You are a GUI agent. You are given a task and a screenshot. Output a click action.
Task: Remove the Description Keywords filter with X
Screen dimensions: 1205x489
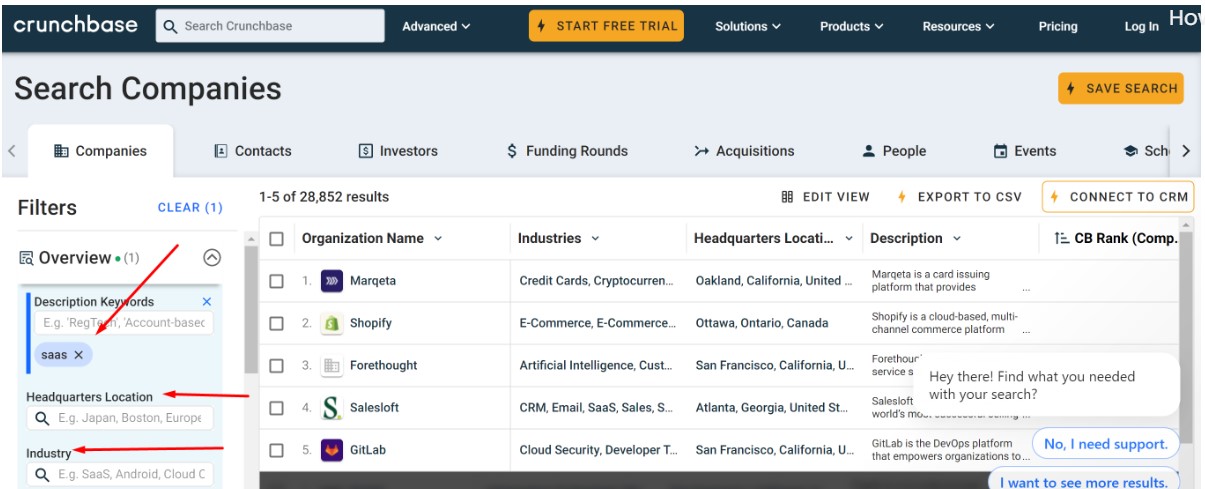[x=207, y=301]
